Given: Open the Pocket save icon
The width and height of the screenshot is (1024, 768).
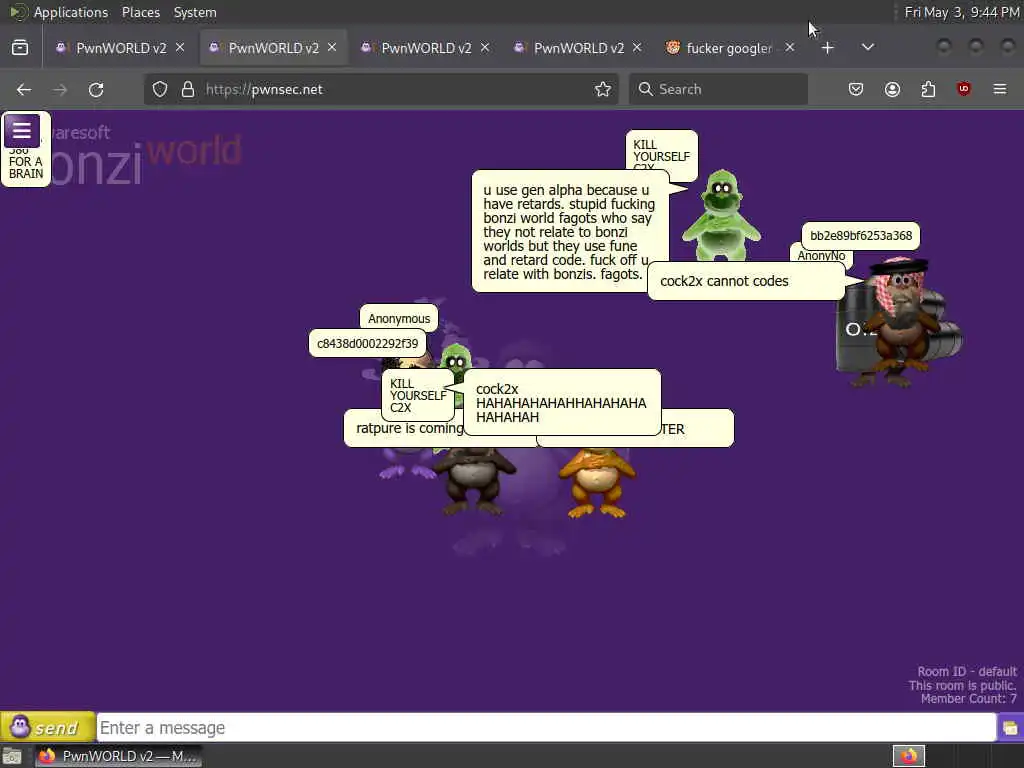Looking at the screenshot, I should pyautogui.click(x=856, y=89).
